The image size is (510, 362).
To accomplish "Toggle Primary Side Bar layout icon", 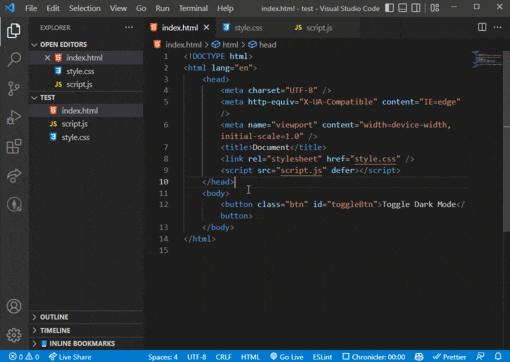I will 389,8.
